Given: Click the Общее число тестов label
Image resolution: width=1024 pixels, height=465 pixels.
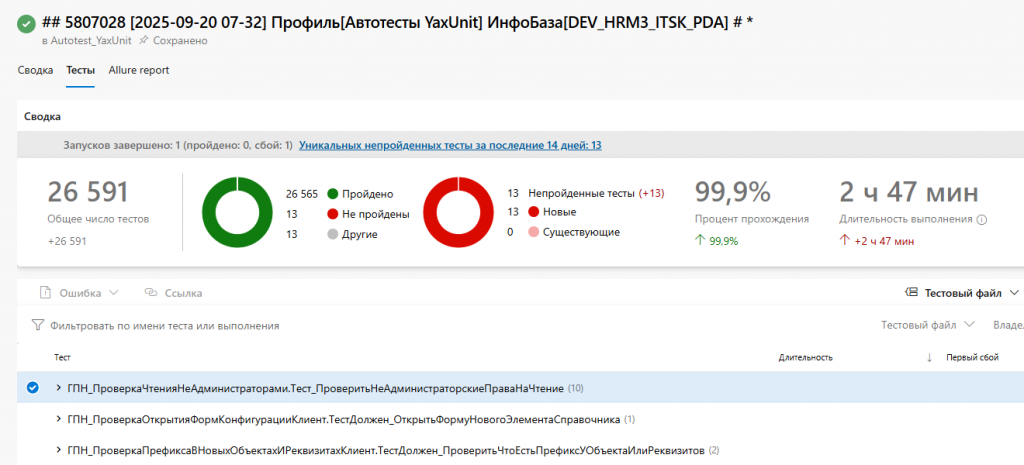Looking at the screenshot, I should (98, 219).
